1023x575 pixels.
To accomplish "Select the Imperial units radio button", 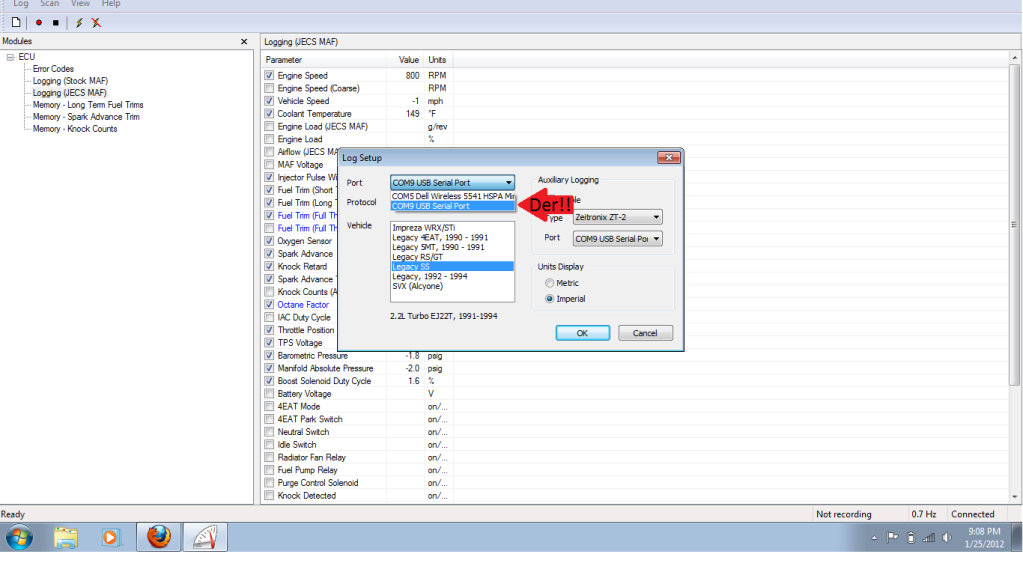I will tap(549, 299).
